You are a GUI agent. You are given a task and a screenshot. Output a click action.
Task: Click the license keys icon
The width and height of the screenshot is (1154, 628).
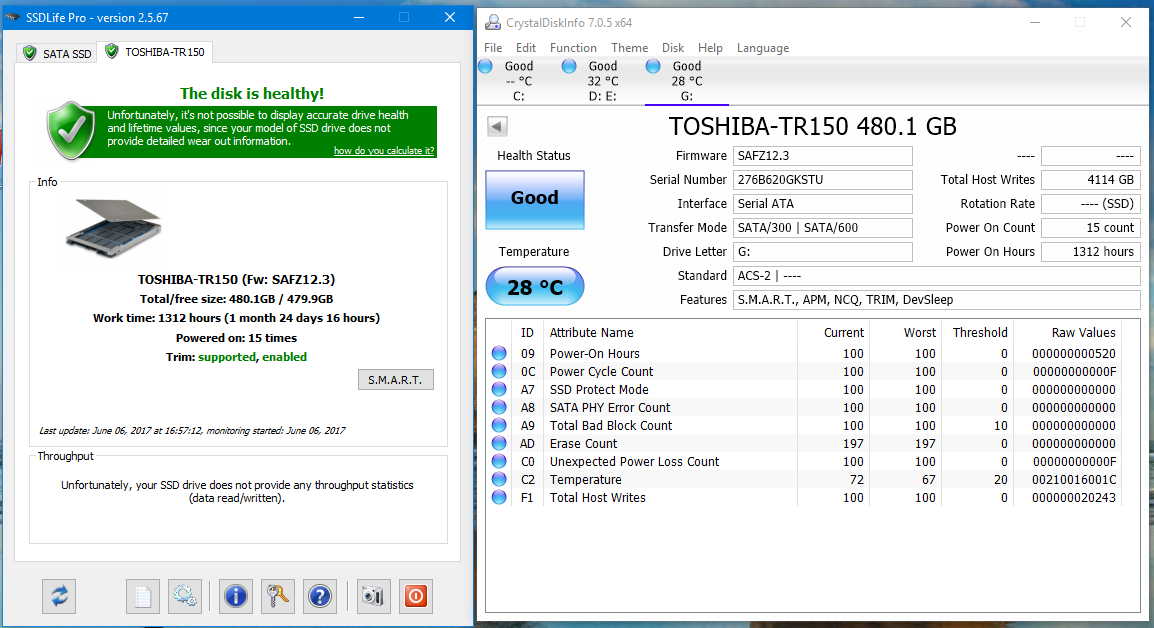[x=277, y=596]
